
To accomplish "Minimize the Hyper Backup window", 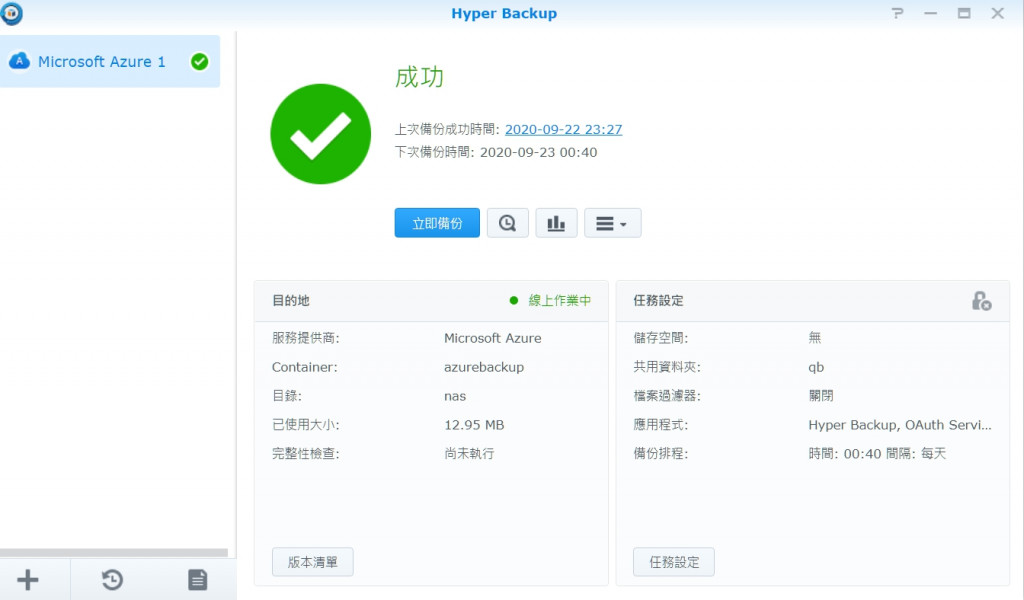I will (x=931, y=13).
